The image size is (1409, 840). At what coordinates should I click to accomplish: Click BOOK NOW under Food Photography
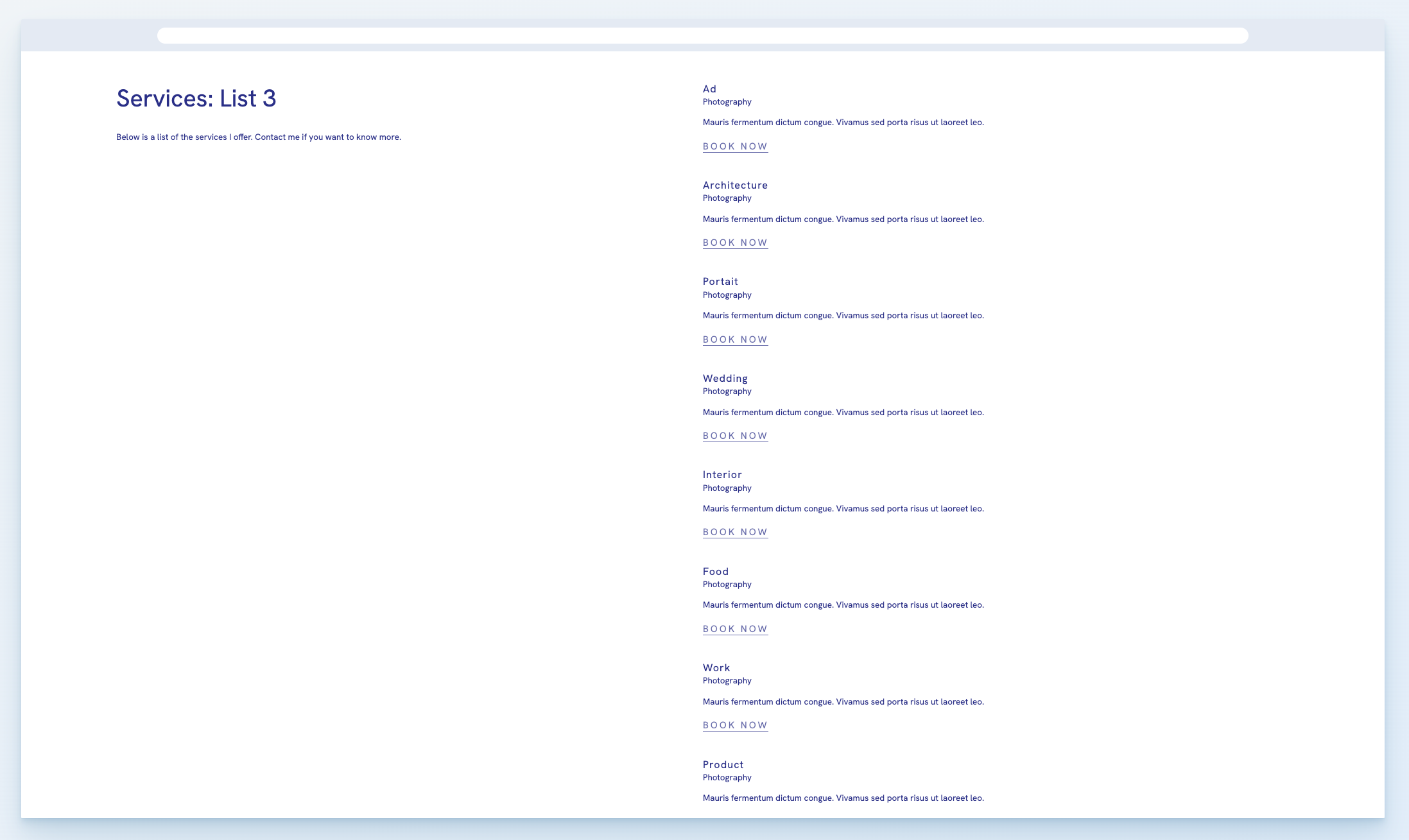point(735,629)
